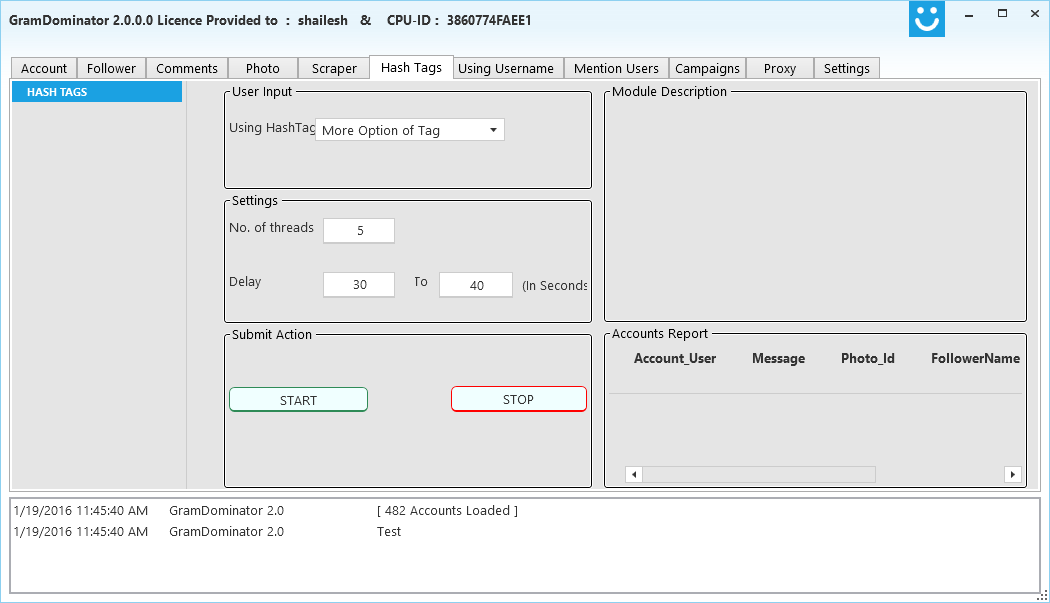This screenshot has width=1050, height=603.
Task: Switch to the Follower tab
Action: point(111,68)
